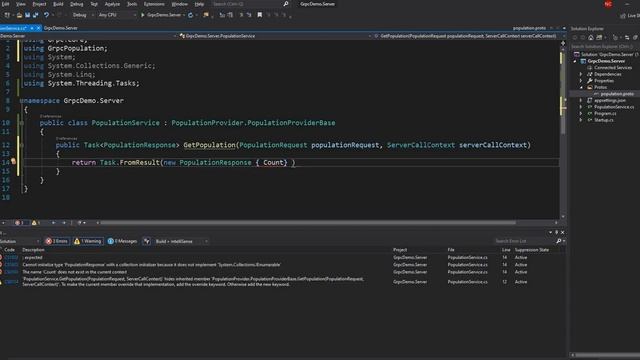
Task: Toggle the 0 Messages filter
Action: 122,241
